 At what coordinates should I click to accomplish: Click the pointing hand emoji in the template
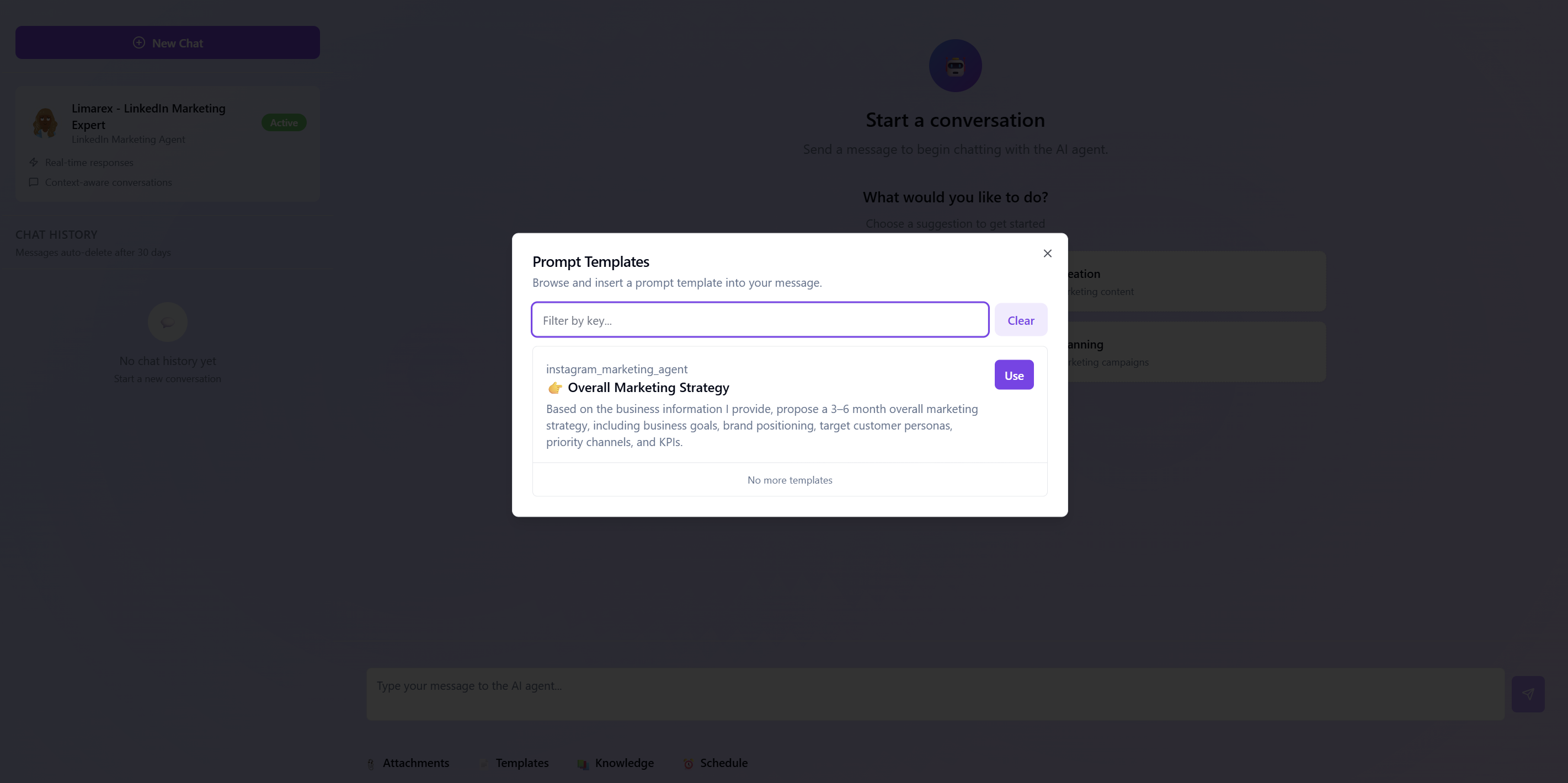tap(554, 388)
